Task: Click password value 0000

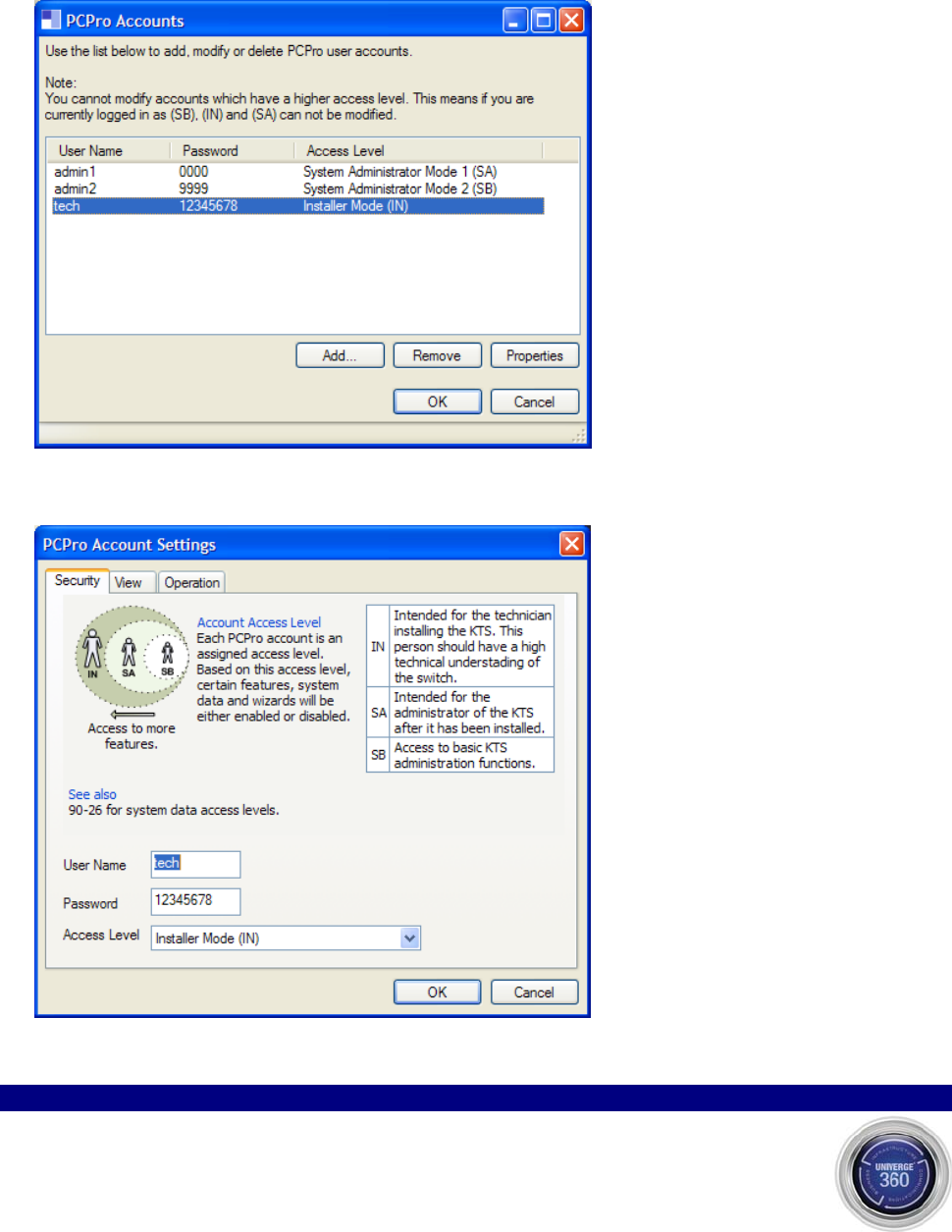Action: tap(193, 172)
